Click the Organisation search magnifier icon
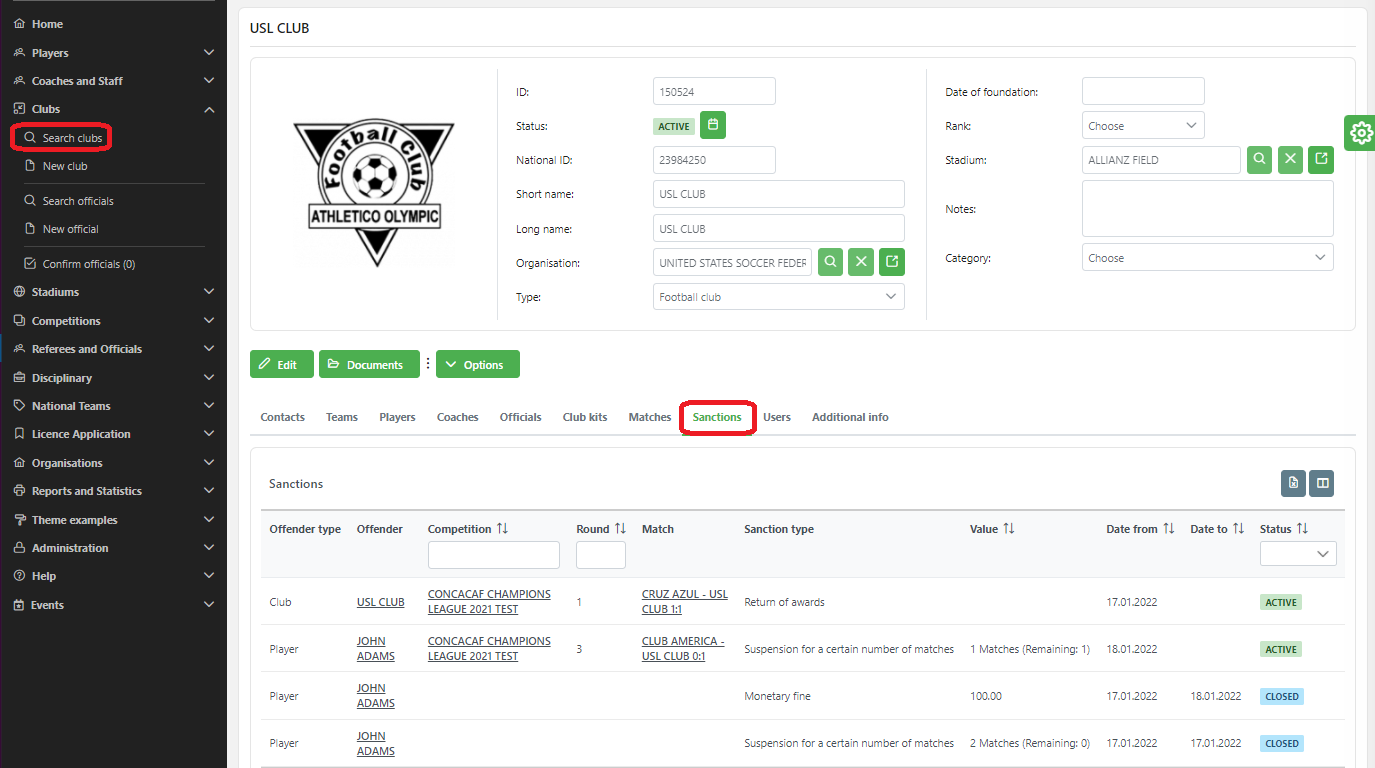 tap(830, 262)
